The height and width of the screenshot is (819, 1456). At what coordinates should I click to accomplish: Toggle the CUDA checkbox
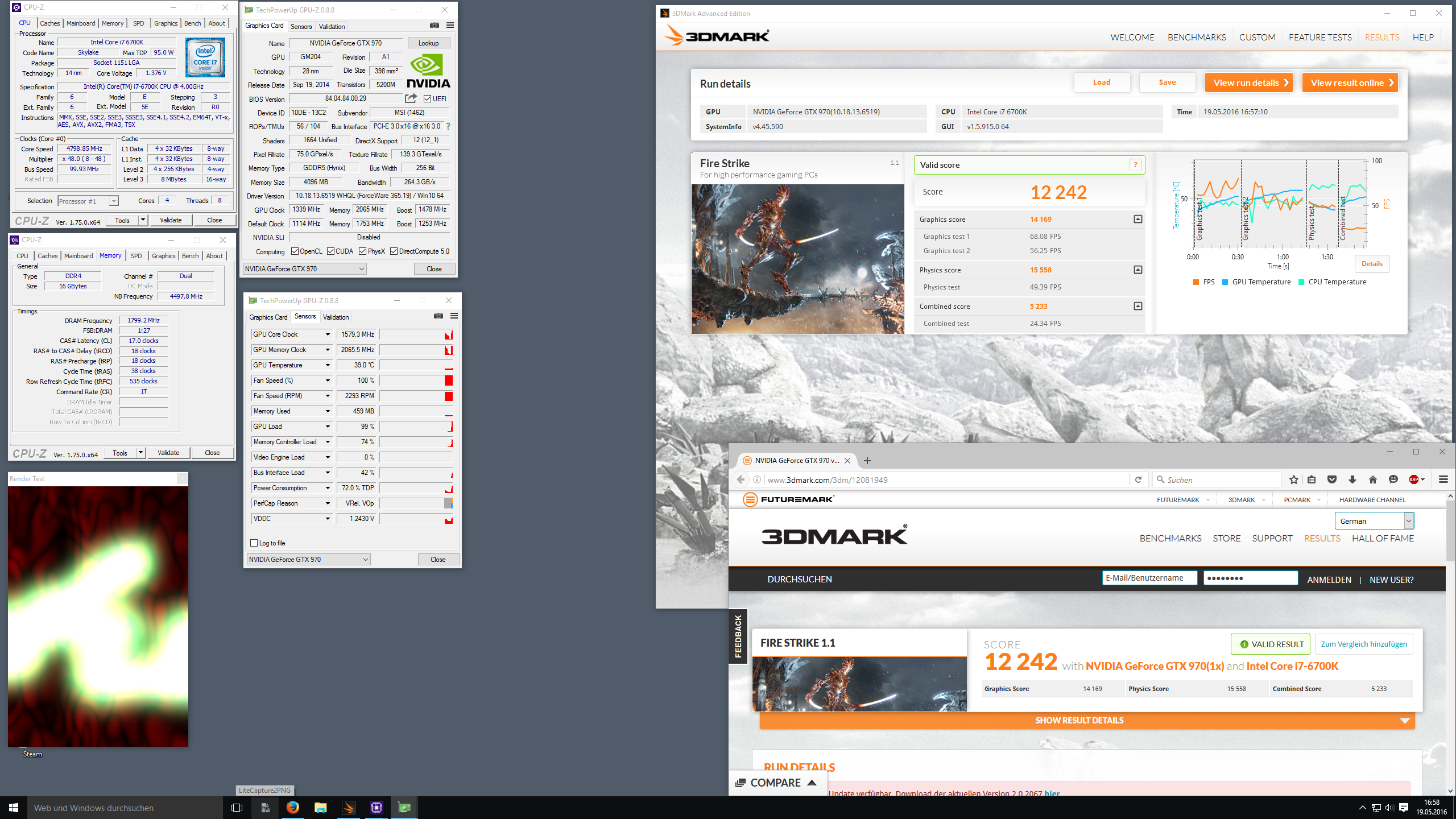330,251
